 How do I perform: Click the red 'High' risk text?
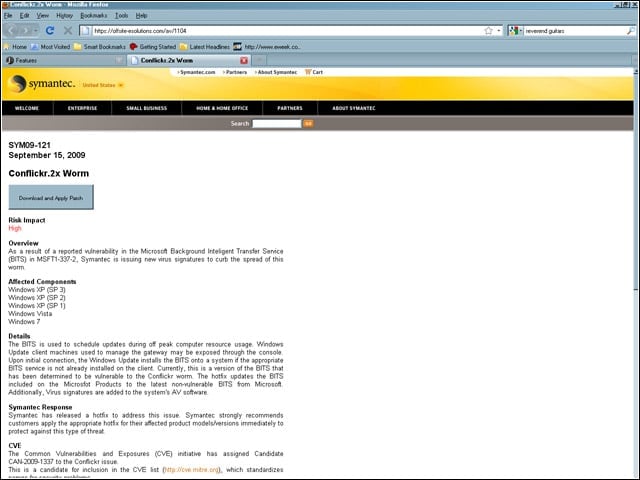(15, 228)
